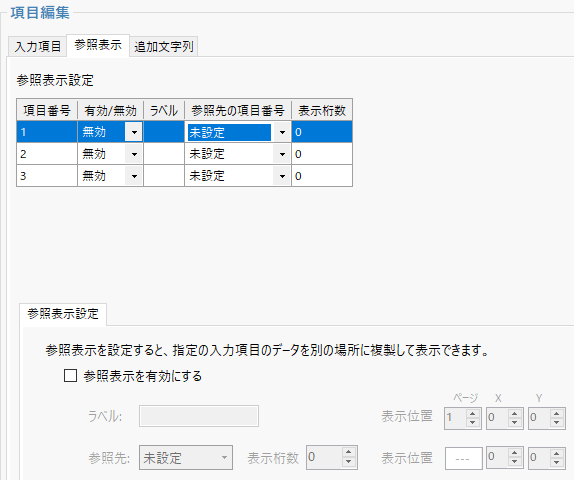
Task: Switch to the 入力項目 tab
Action: pyautogui.click(x=38, y=47)
